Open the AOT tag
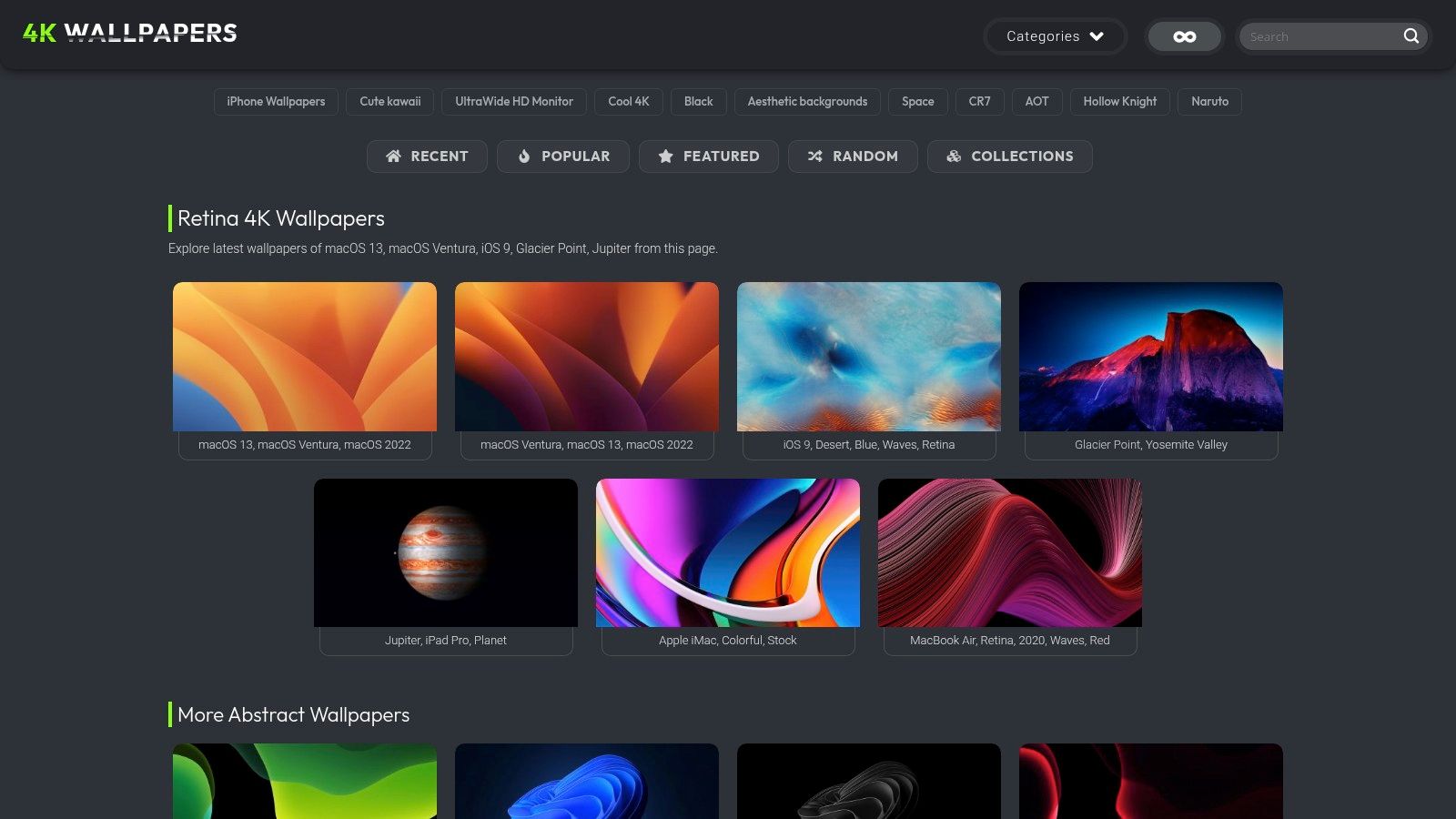 pos(1037,102)
